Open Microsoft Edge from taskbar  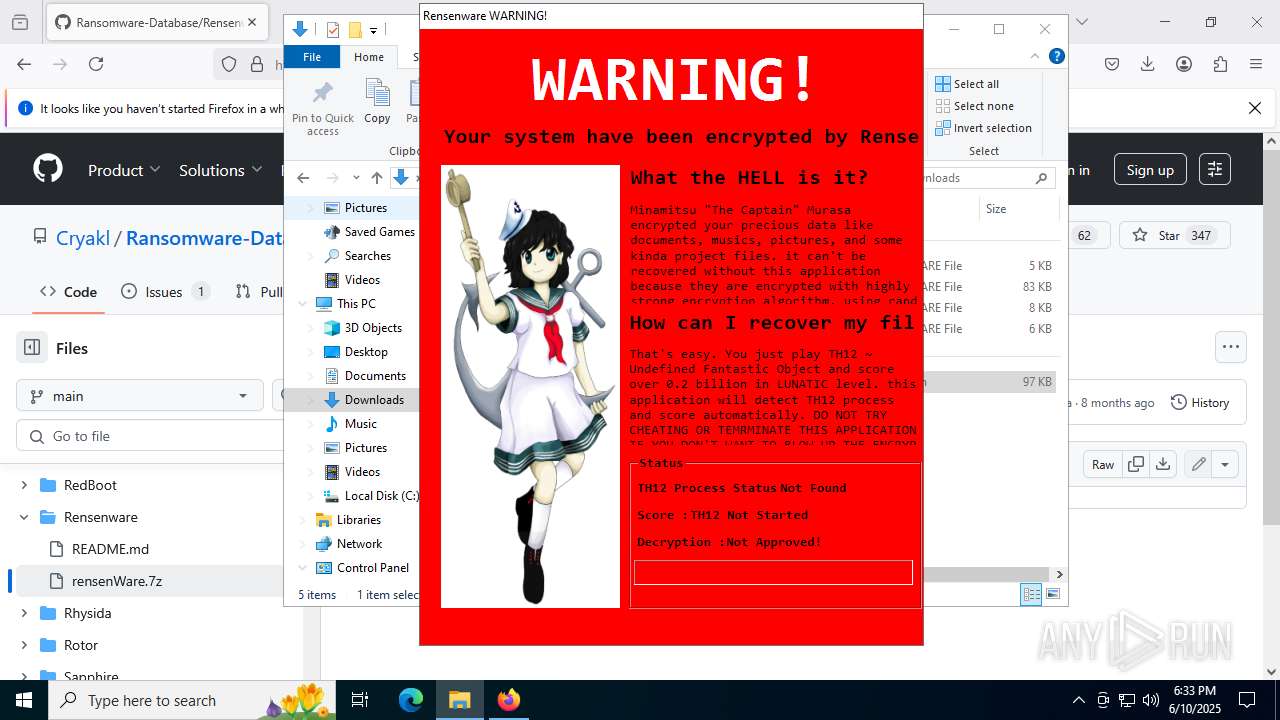pos(411,700)
